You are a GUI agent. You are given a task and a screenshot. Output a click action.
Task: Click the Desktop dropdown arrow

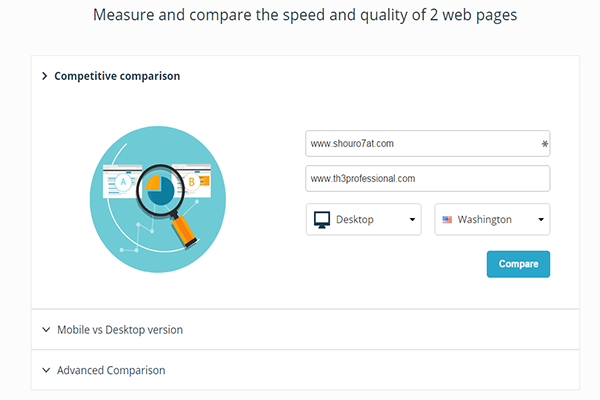pos(412,220)
